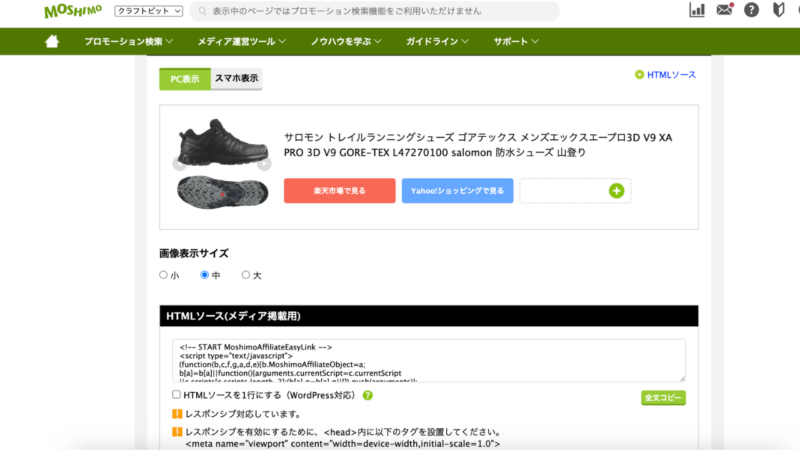This screenshot has height=450, width=800.
Task: Select medium image size 中
Action: (205, 275)
